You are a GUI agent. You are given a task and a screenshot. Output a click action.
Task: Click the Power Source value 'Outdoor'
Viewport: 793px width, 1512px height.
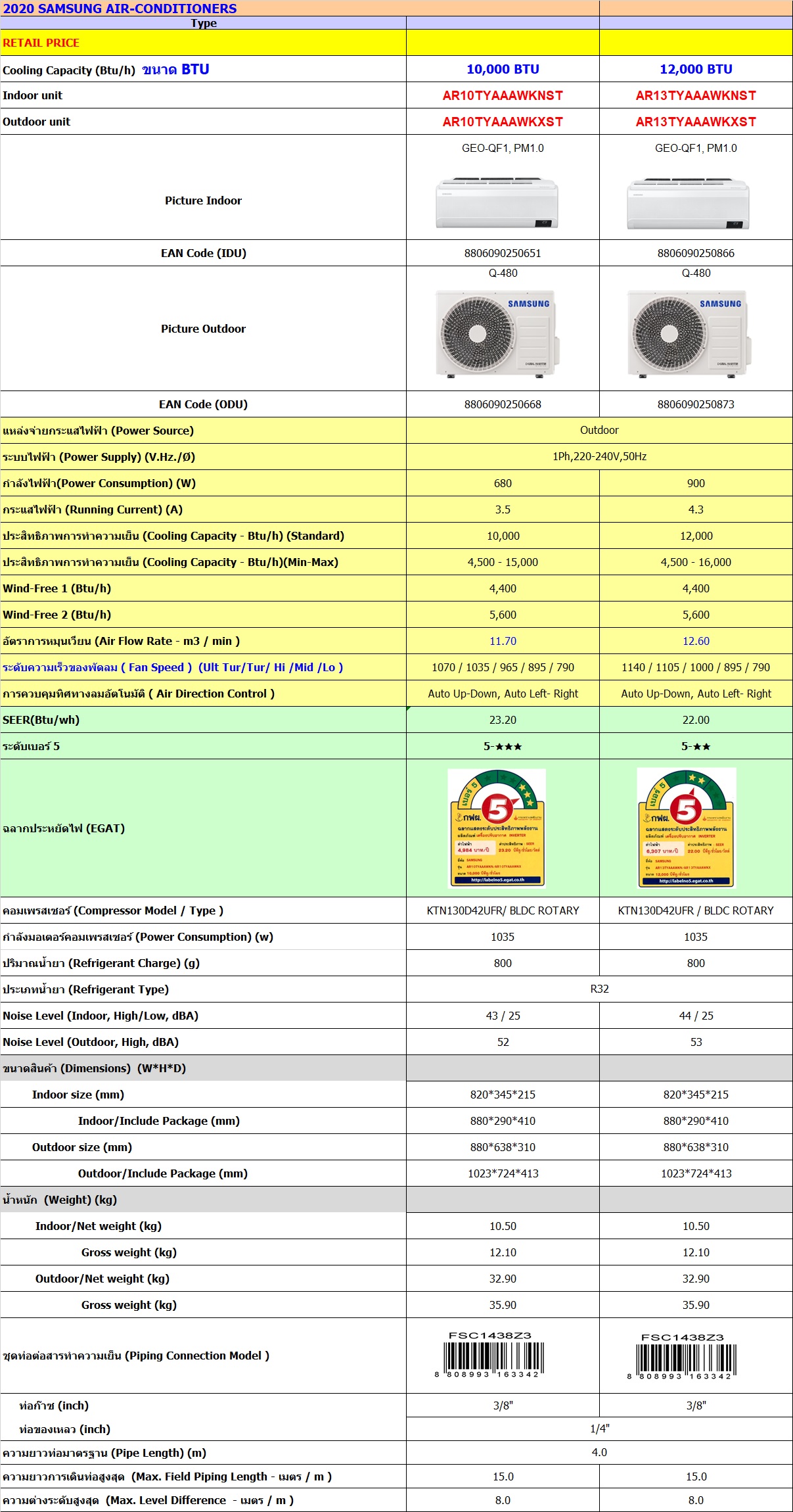pyautogui.click(x=599, y=430)
